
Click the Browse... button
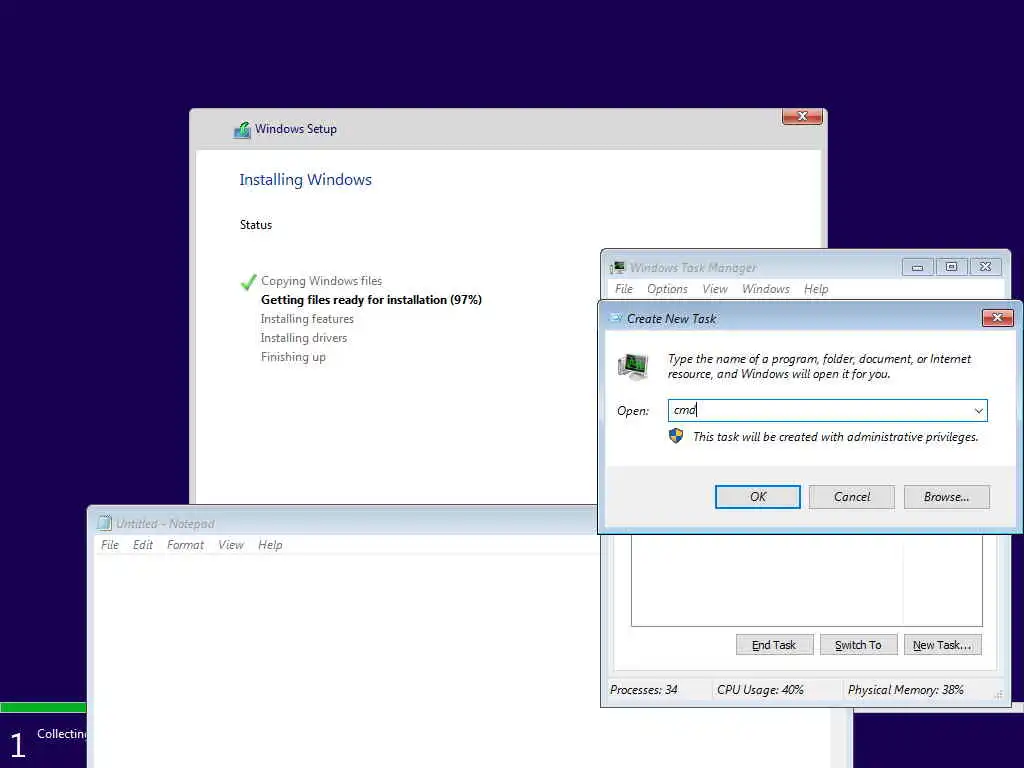[x=946, y=497]
